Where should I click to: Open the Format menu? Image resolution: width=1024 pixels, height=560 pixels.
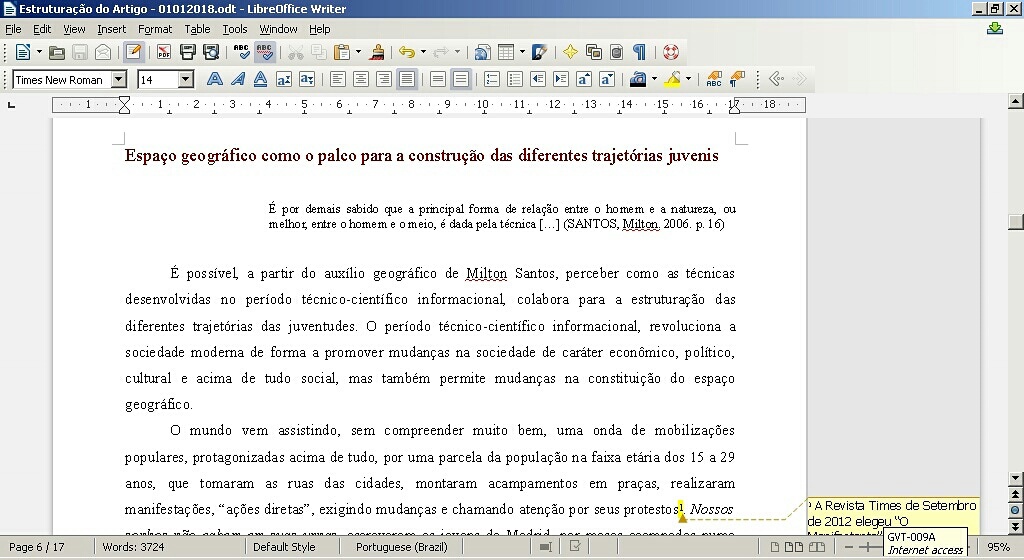click(x=155, y=29)
